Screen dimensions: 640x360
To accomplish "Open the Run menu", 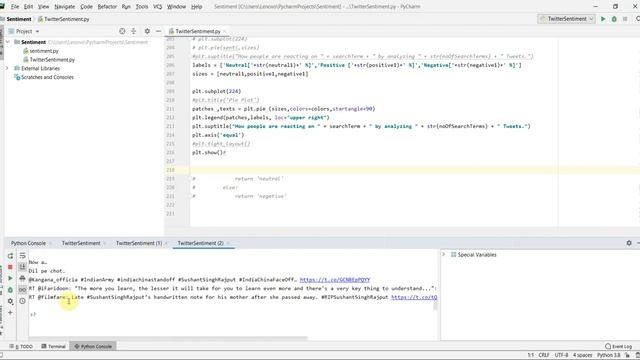I will click(x=126, y=7).
